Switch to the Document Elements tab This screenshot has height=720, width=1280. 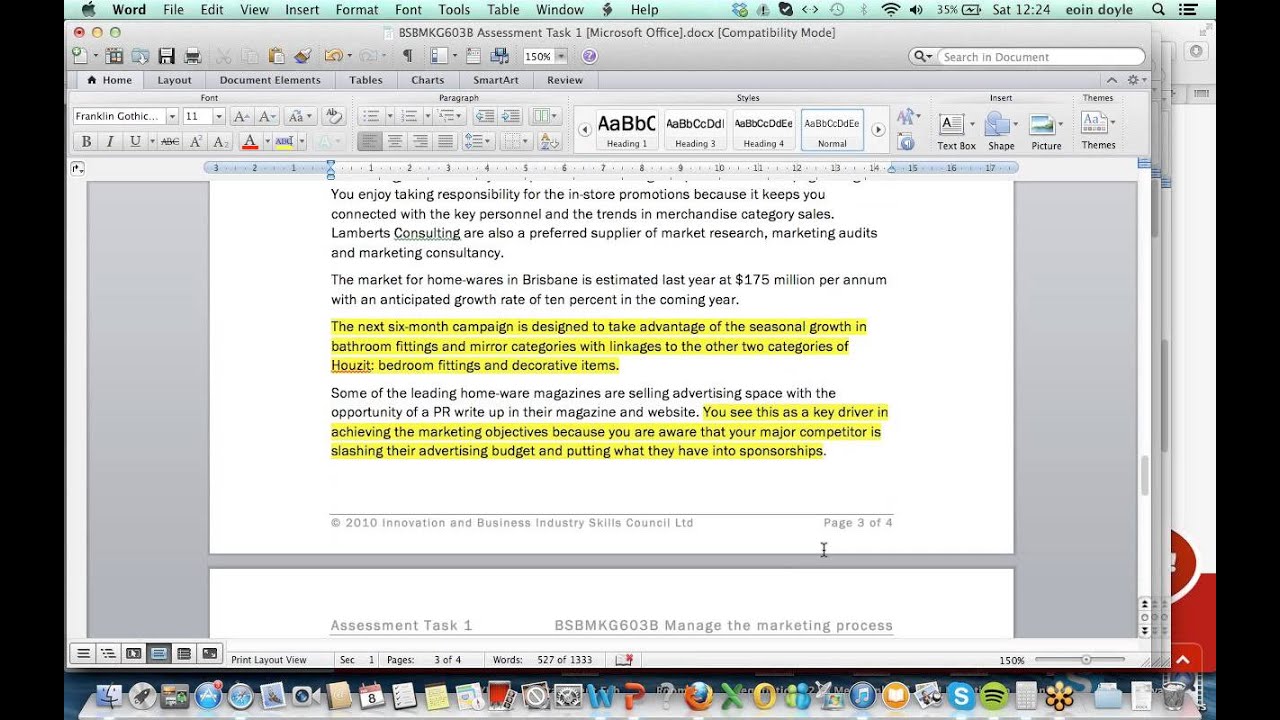pos(270,80)
